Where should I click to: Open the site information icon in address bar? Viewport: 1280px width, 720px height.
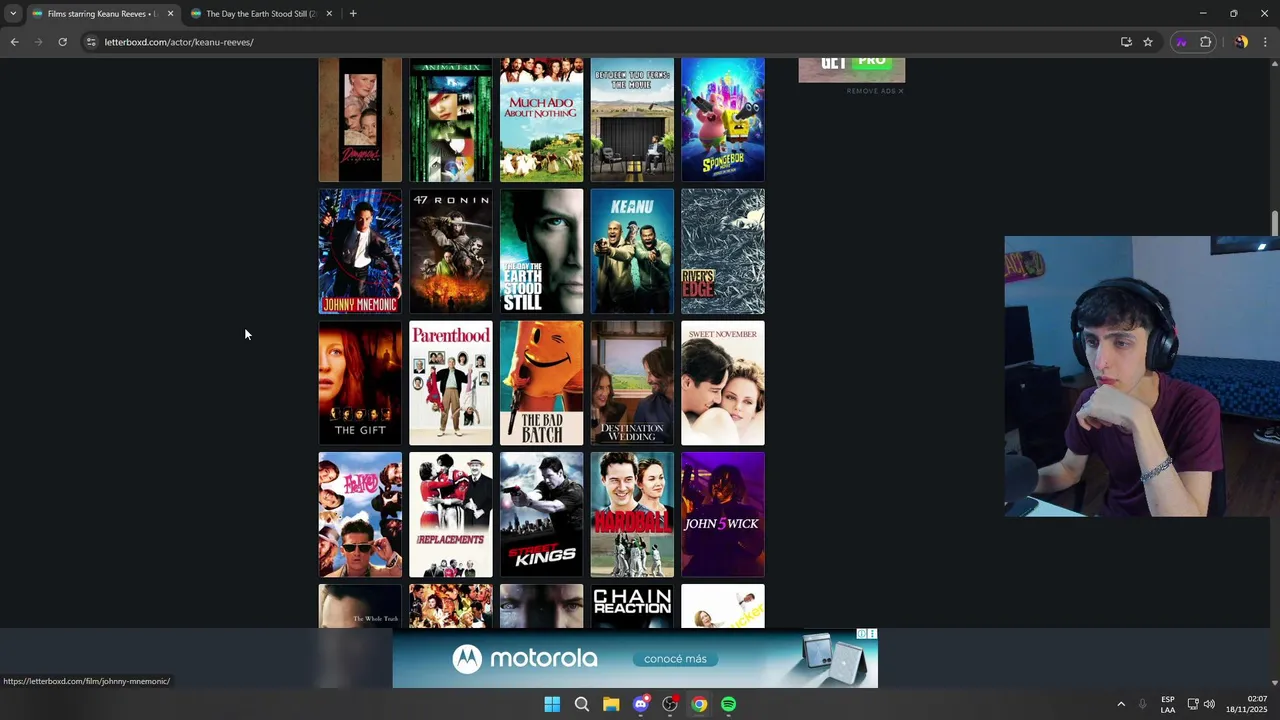(x=91, y=42)
